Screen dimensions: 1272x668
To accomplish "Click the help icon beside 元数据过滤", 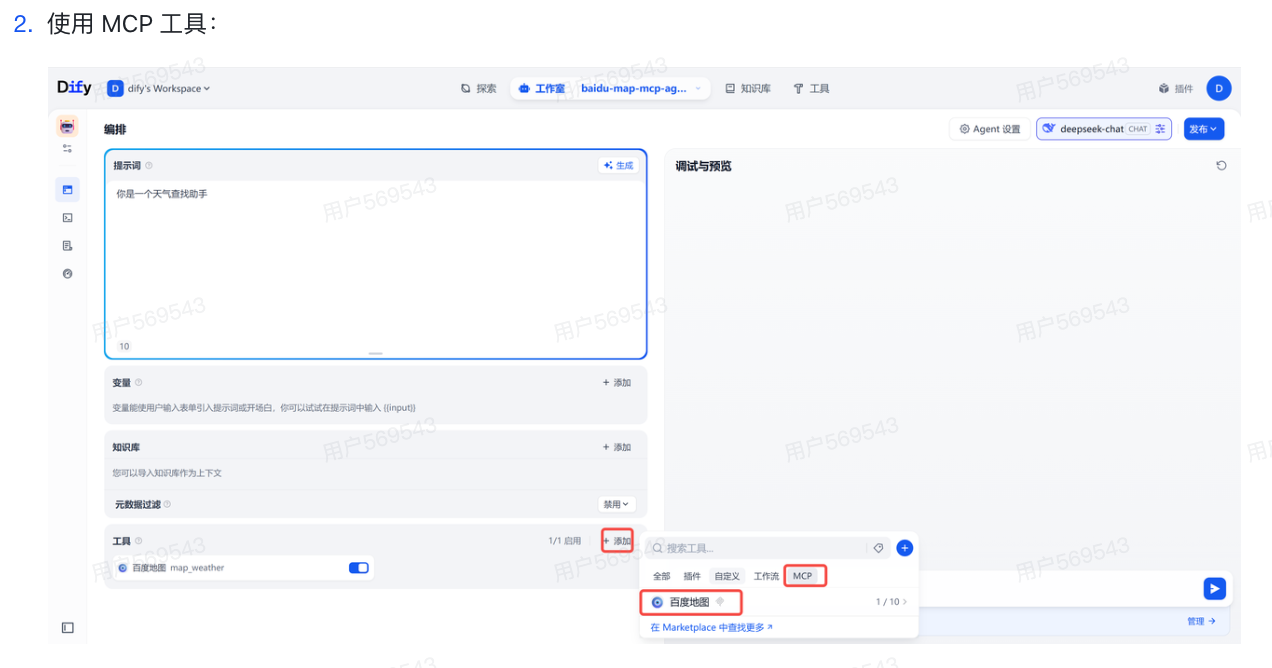I will click(167, 504).
